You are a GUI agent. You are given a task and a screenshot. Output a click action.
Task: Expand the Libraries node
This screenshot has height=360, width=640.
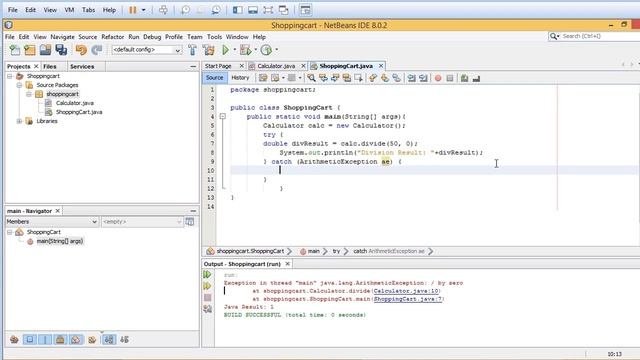[19, 121]
